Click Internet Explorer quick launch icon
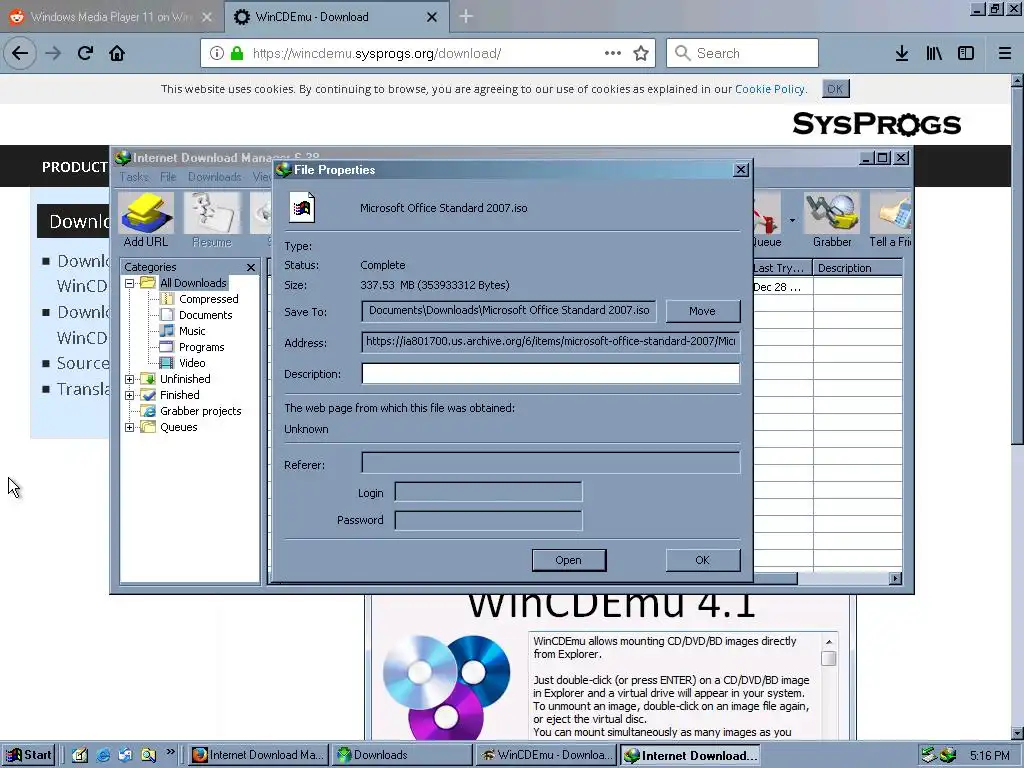This screenshot has height=768, width=1024. [103, 755]
